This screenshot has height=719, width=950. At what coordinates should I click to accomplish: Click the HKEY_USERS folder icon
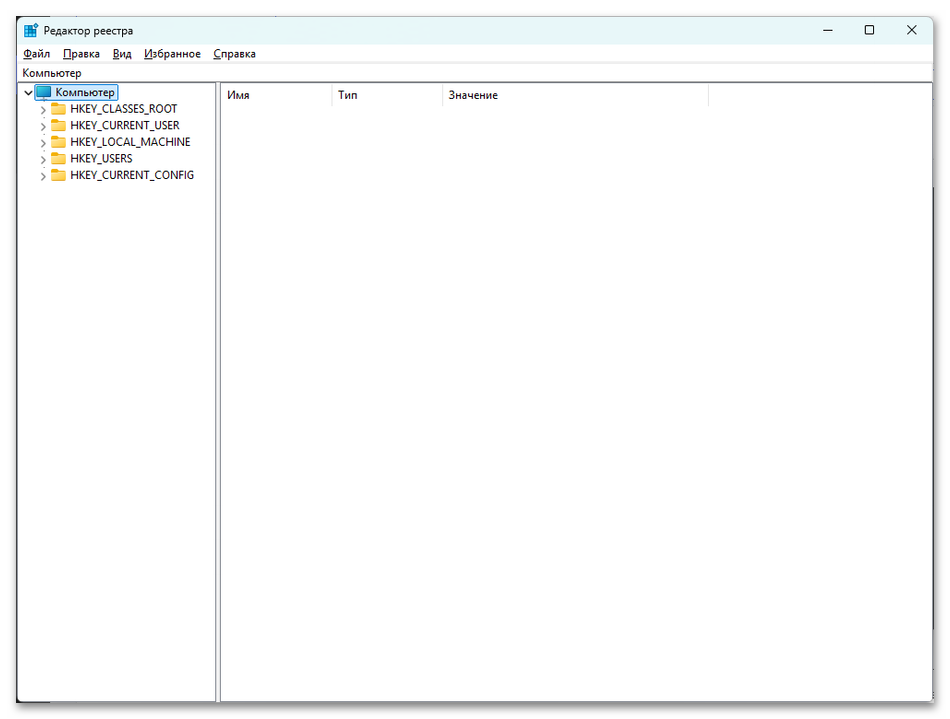(x=58, y=159)
